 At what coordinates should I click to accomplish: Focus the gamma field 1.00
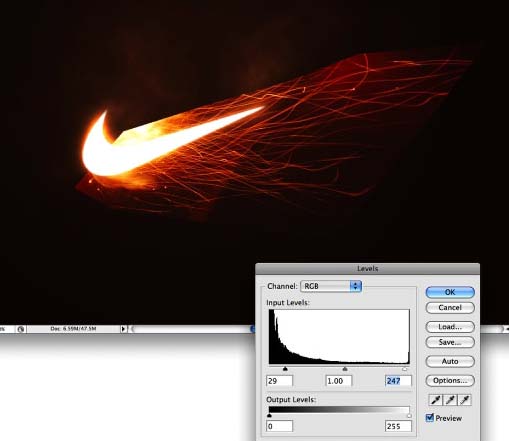point(338,381)
